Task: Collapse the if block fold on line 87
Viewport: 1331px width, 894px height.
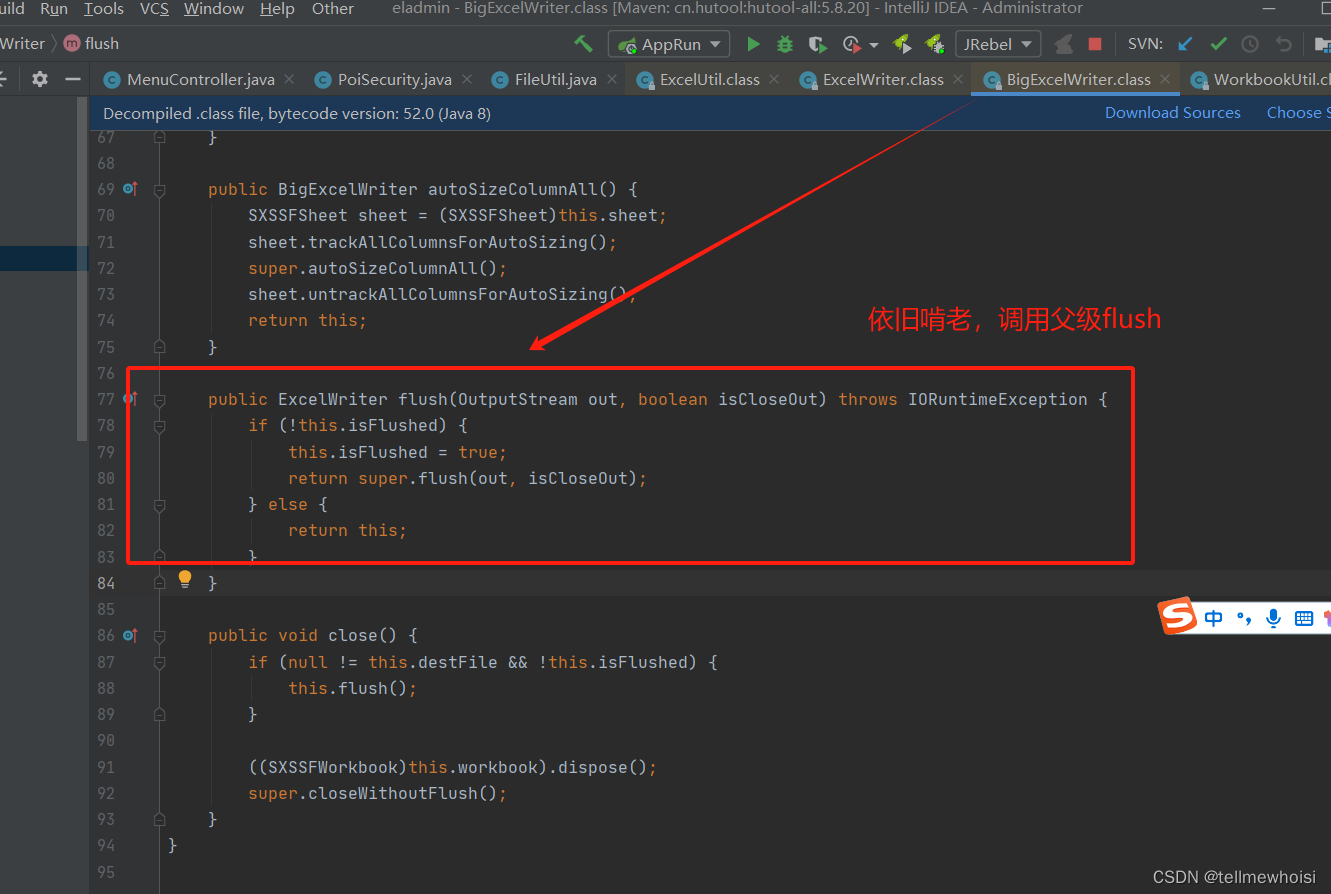Action: click(x=159, y=662)
